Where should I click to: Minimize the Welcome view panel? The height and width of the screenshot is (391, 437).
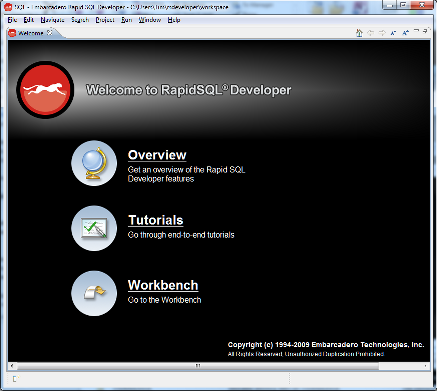[x=416, y=31]
